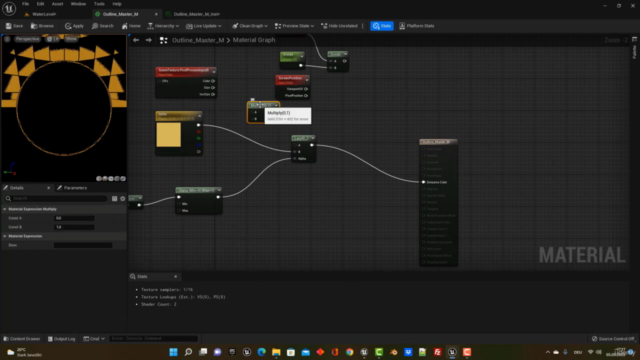Image resolution: width=640 pixels, height=360 pixels.
Task: Click Outline_Master_M breadcrumb
Action: (x=198, y=40)
